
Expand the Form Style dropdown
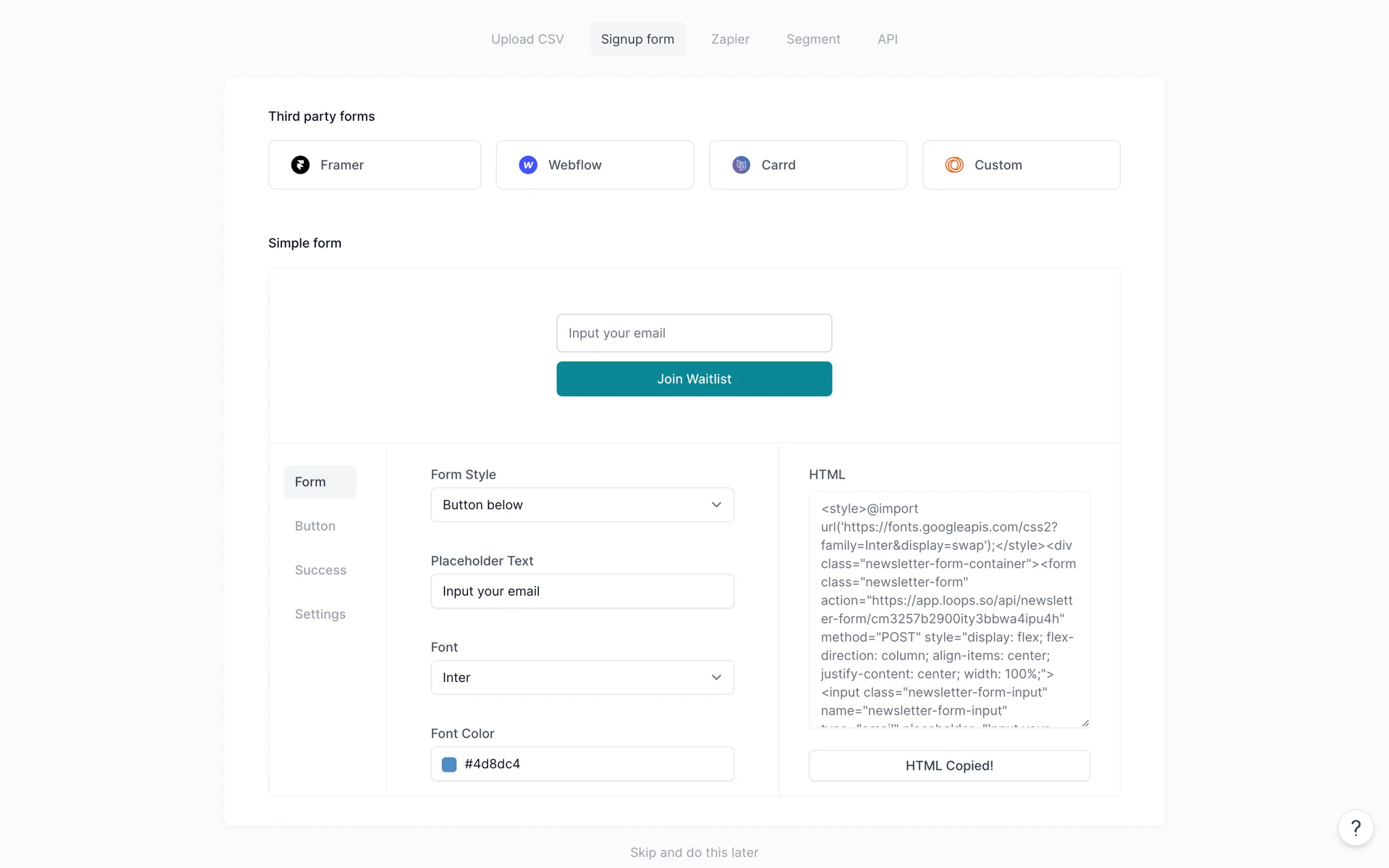tap(582, 505)
